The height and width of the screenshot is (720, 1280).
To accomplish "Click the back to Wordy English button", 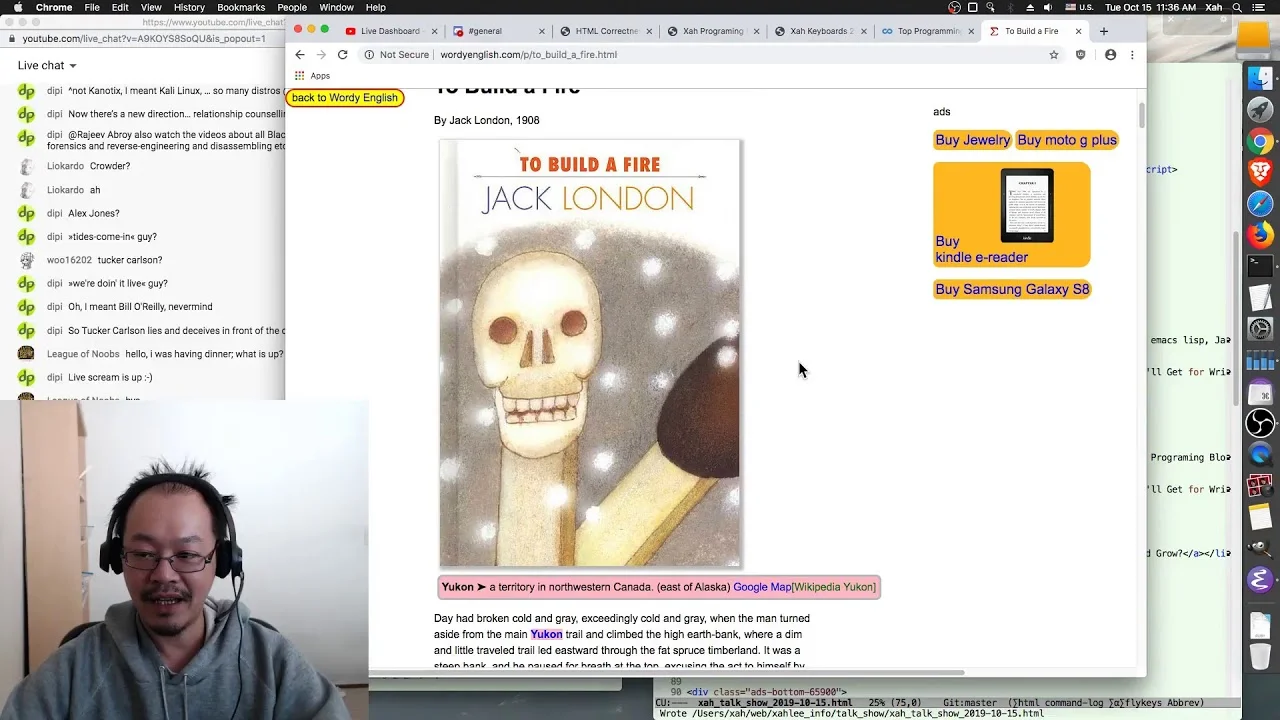I will (x=345, y=98).
